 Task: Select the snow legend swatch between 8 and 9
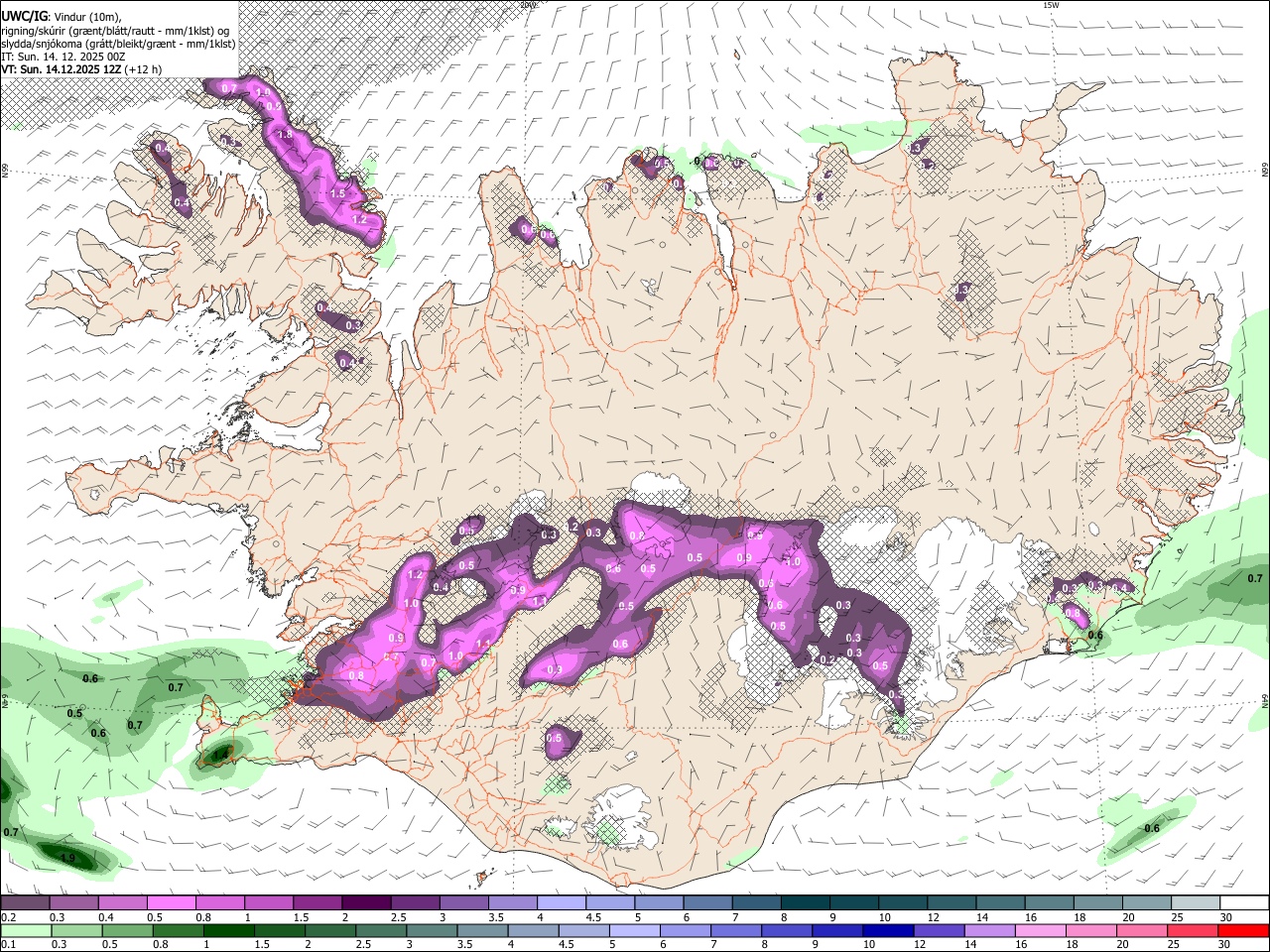click(805, 903)
